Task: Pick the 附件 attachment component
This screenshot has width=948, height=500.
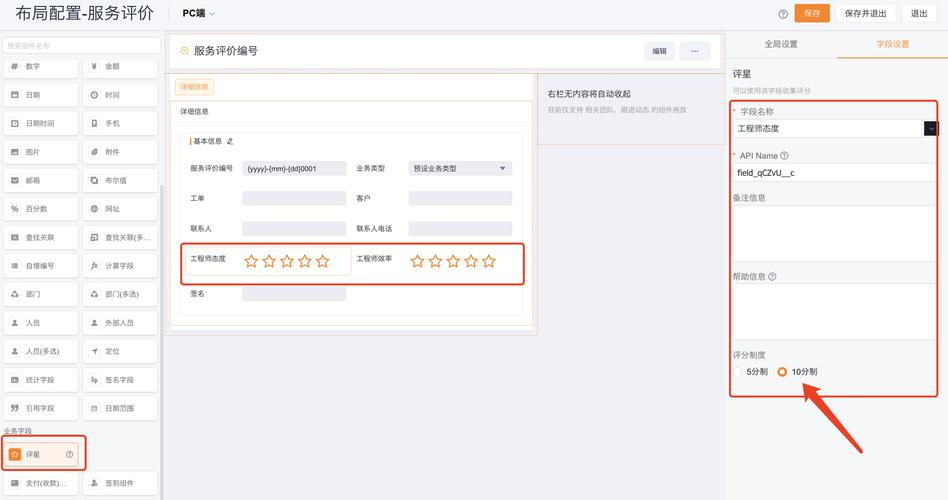Action: pyautogui.click(x=120, y=152)
